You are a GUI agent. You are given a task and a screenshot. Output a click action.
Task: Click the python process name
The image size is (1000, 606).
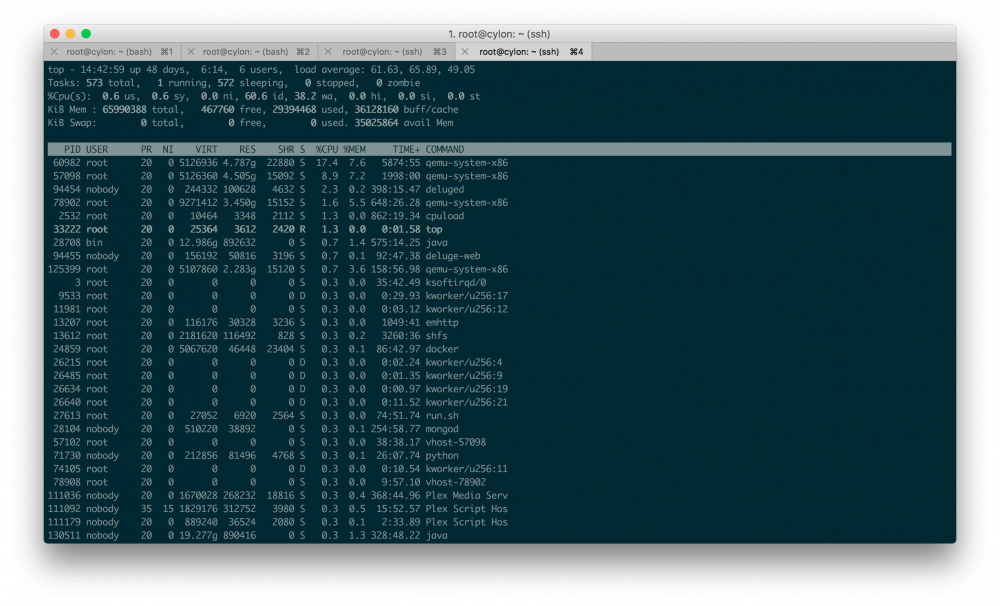coord(441,456)
